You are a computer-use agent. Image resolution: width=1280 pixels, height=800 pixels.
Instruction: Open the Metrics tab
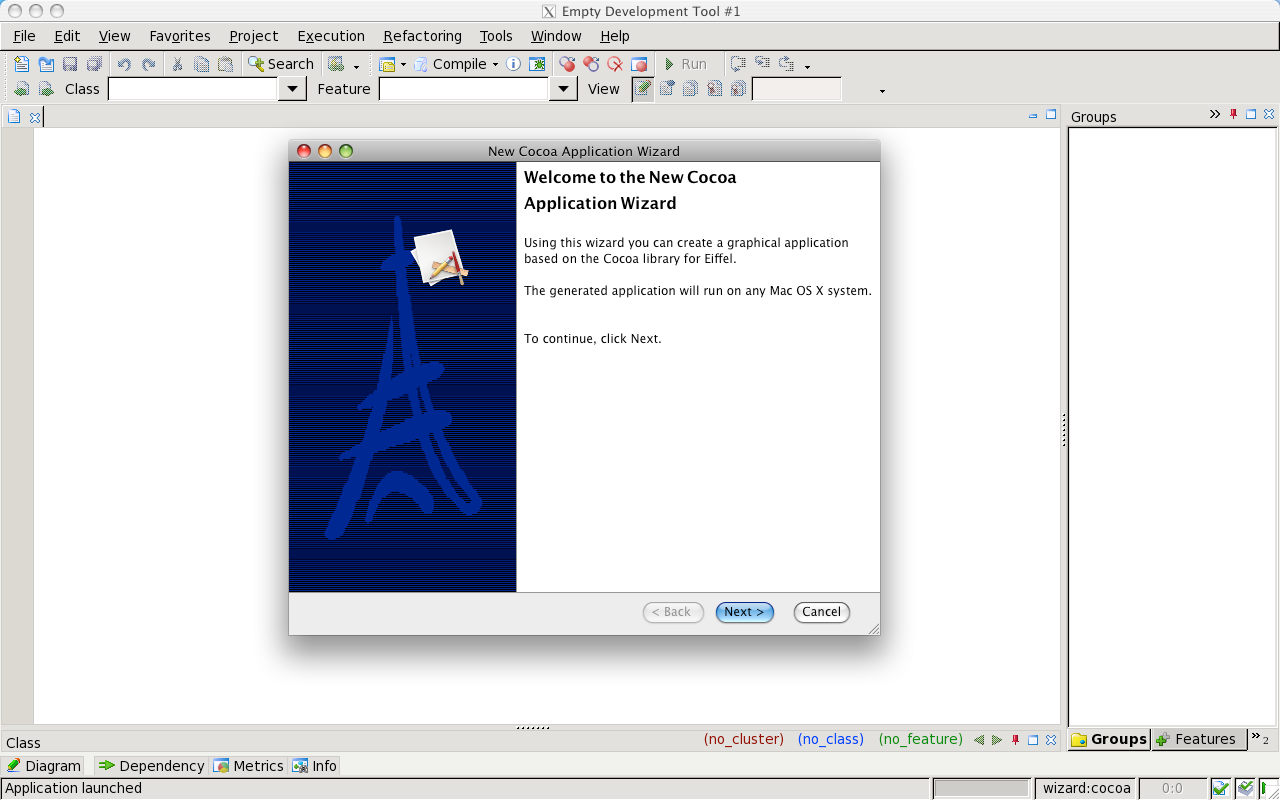(x=249, y=766)
